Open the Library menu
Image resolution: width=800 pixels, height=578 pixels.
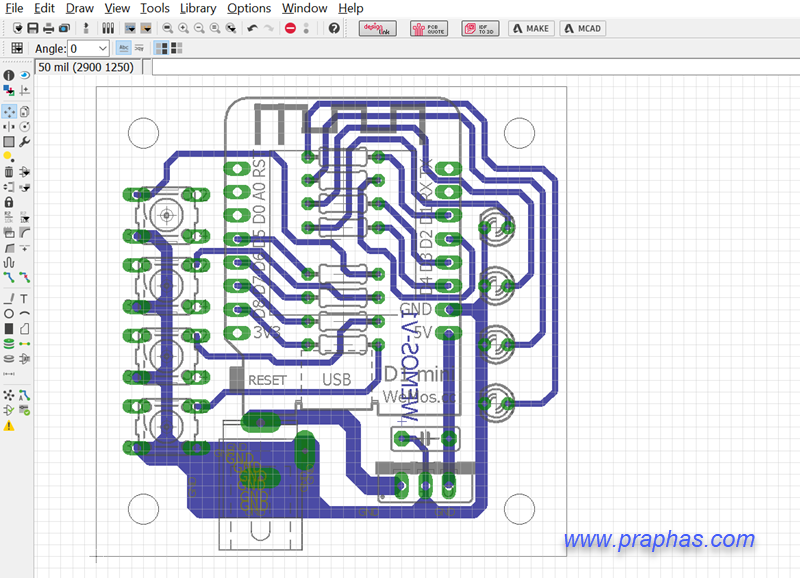(198, 8)
